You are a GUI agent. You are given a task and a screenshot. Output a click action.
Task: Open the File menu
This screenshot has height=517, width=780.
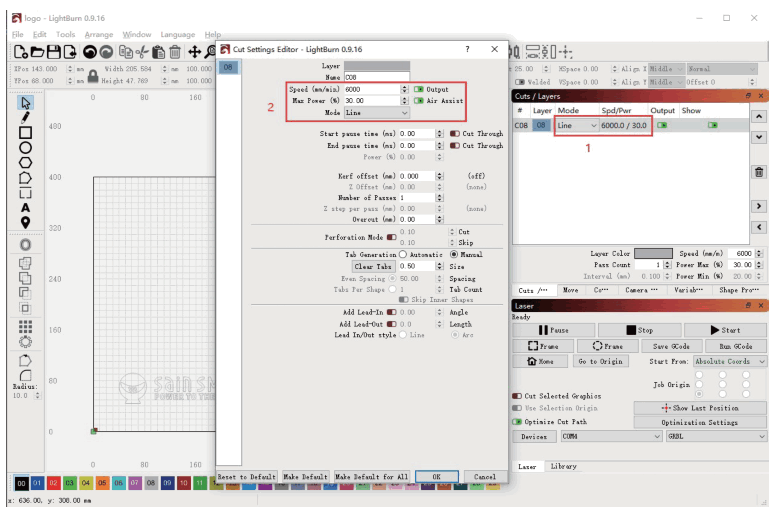(17, 34)
